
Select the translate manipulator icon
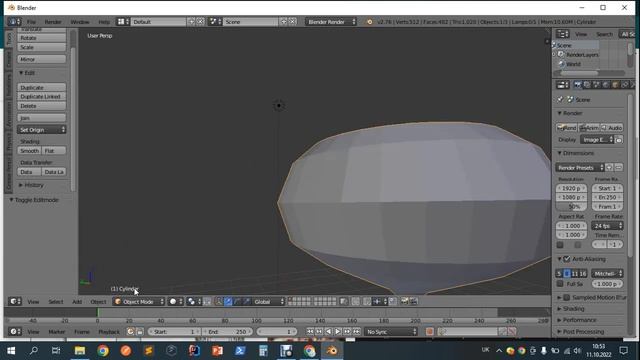tap(228, 302)
